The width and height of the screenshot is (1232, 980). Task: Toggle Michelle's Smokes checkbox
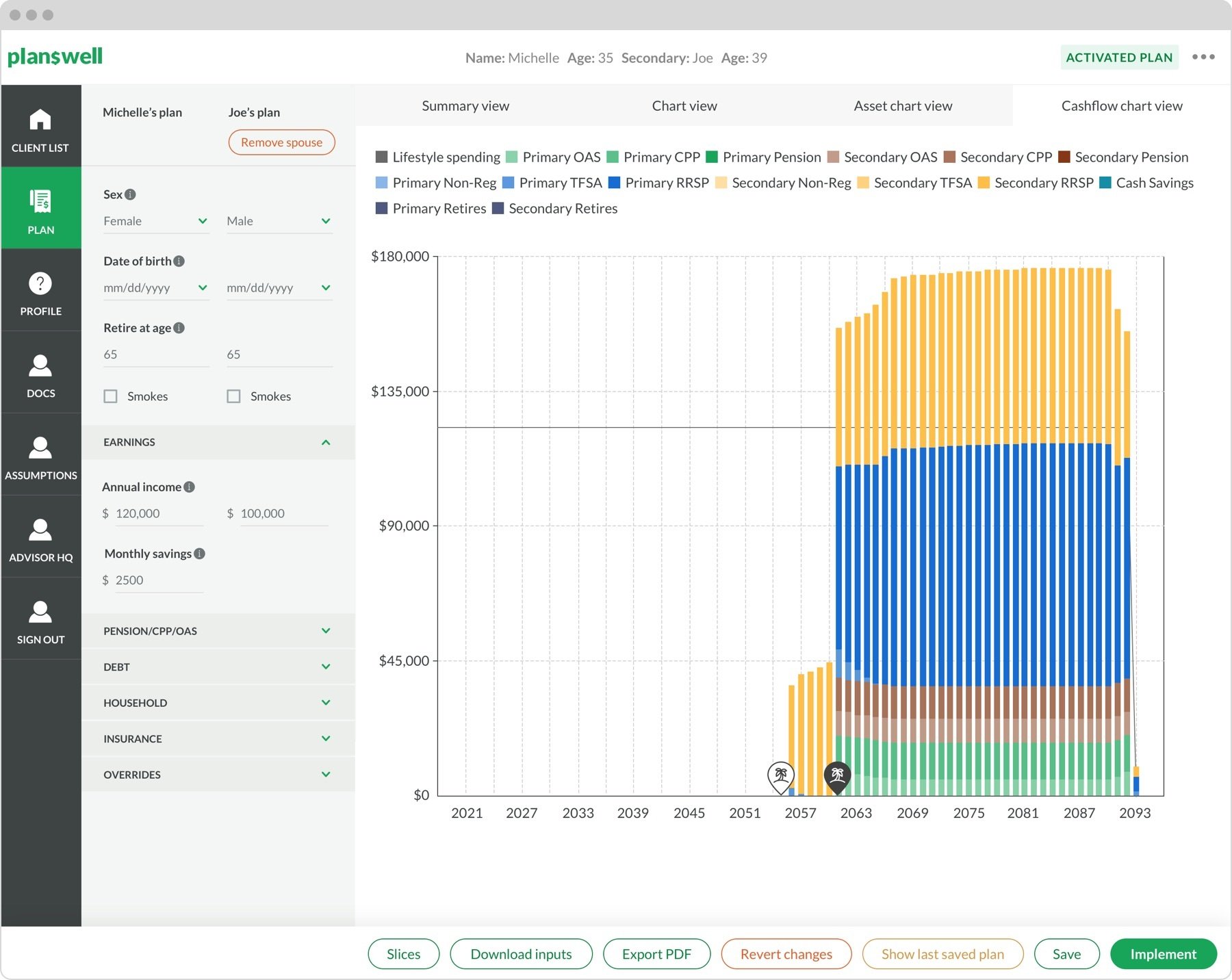click(110, 396)
